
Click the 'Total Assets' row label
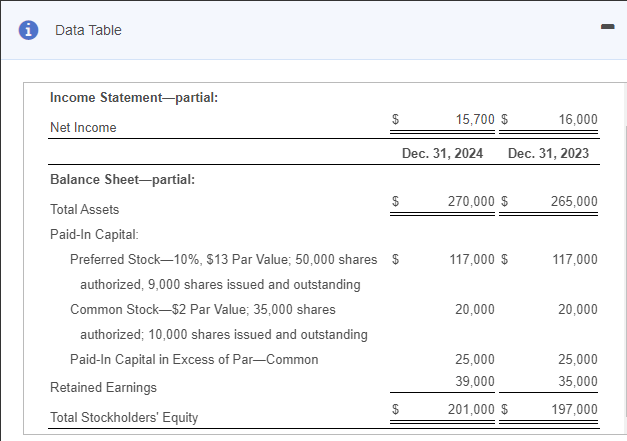84,209
